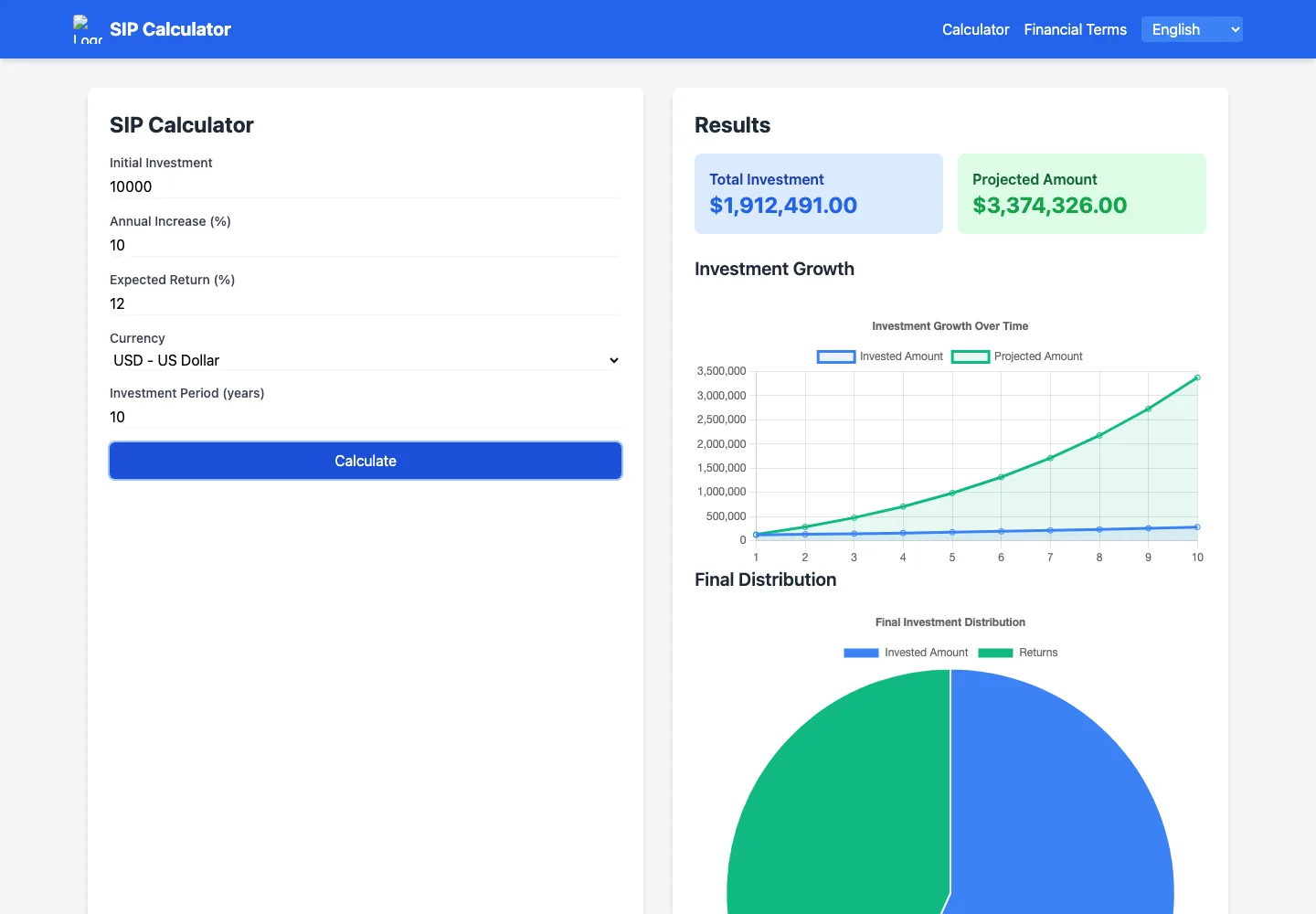
Task: Click the Results heading
Action: click(x=732, y=125)
